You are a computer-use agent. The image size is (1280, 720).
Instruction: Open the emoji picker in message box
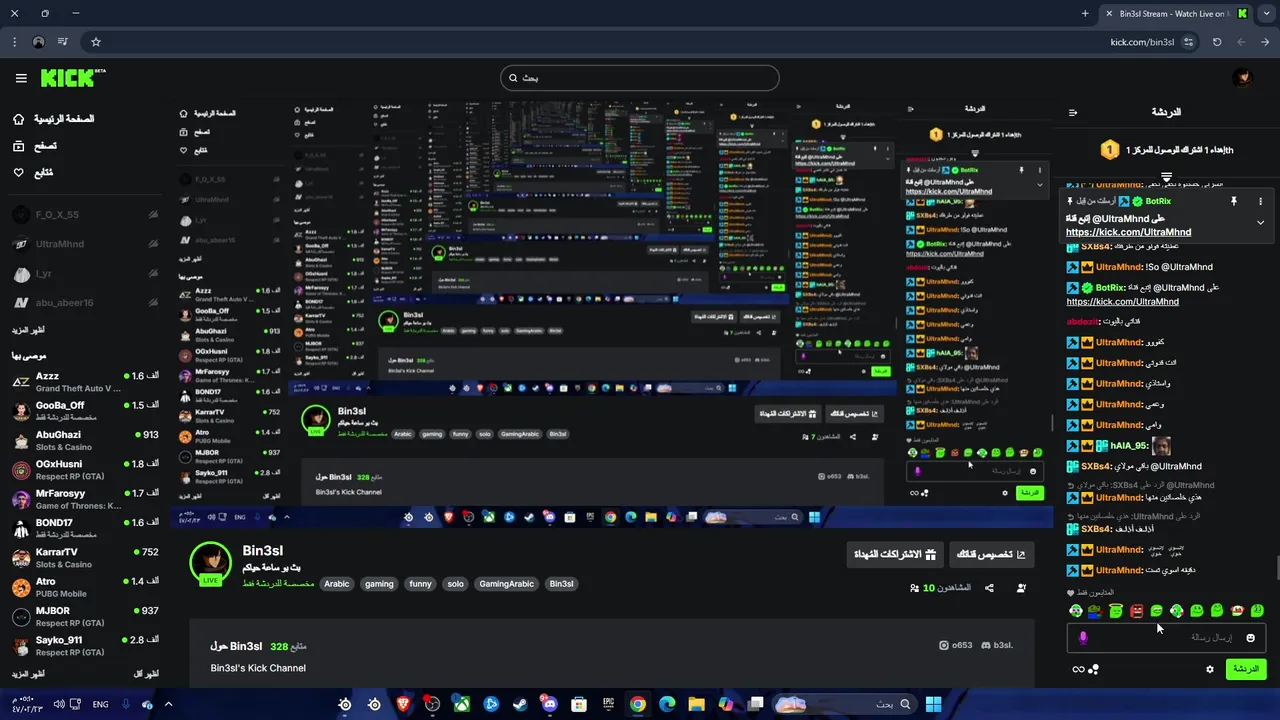pyautogui.click(x=1250, y=638)
